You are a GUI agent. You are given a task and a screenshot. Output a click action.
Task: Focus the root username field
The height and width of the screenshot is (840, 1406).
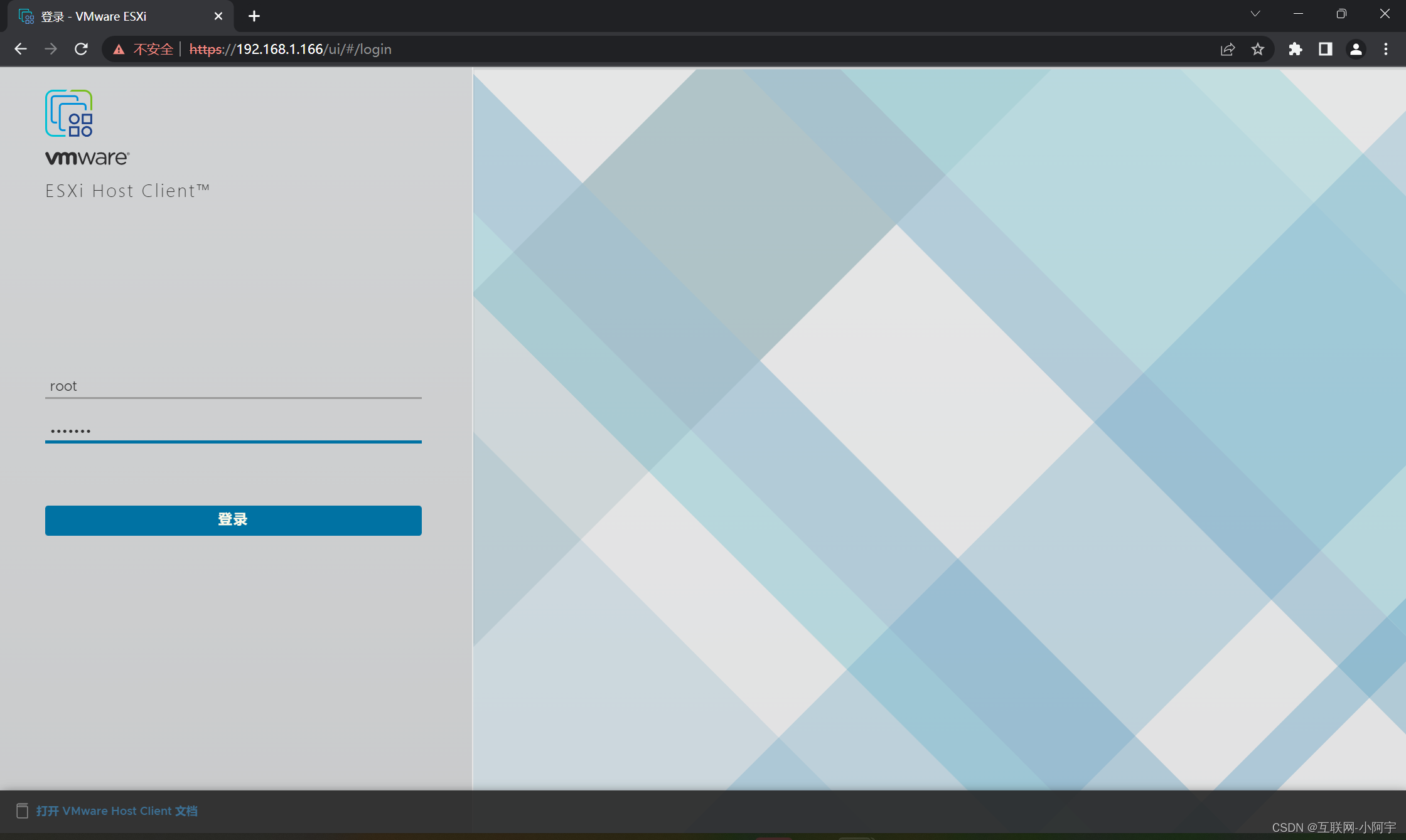click(233, 386)
